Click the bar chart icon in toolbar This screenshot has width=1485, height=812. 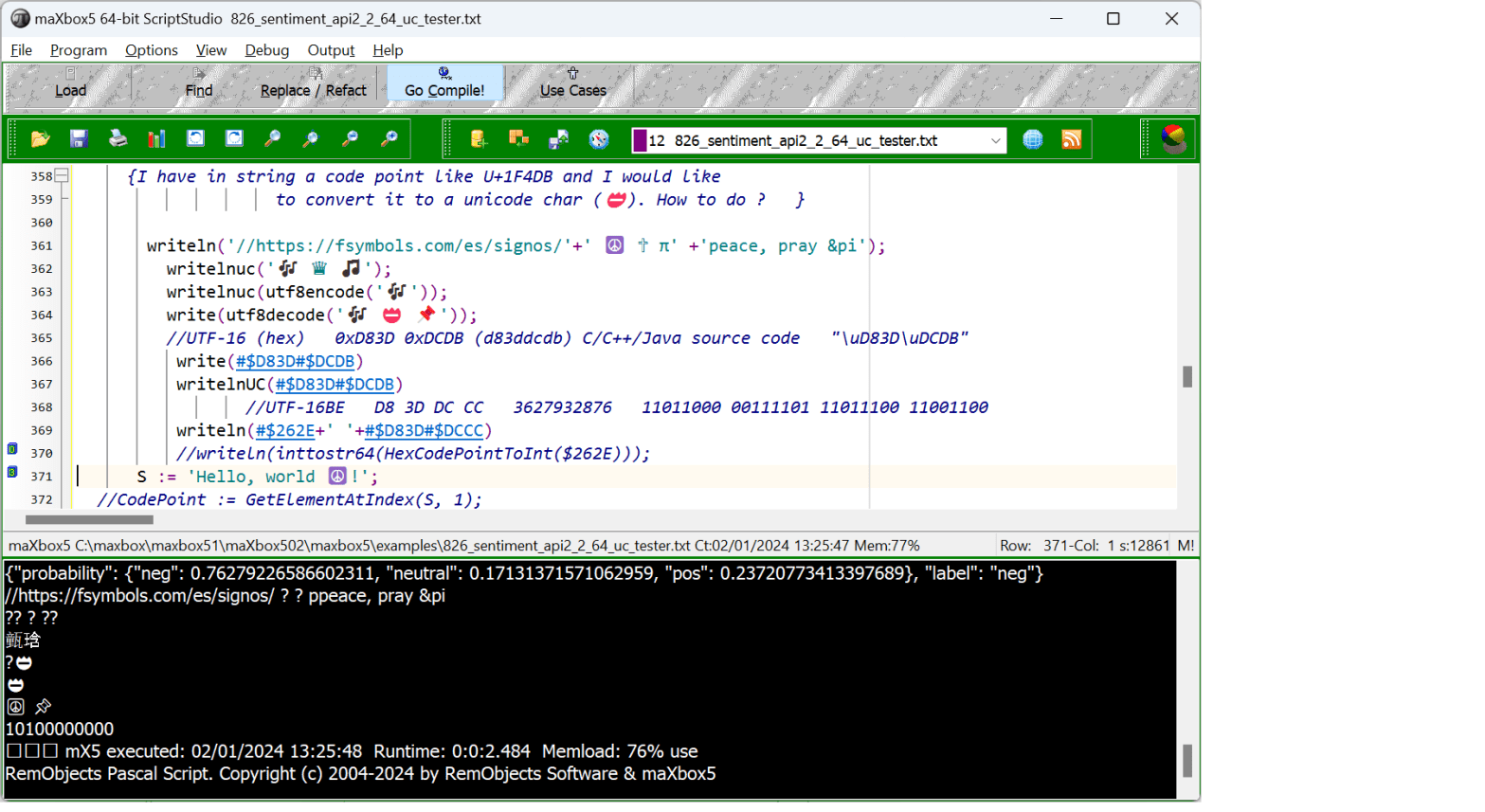[x=156, y=140]
